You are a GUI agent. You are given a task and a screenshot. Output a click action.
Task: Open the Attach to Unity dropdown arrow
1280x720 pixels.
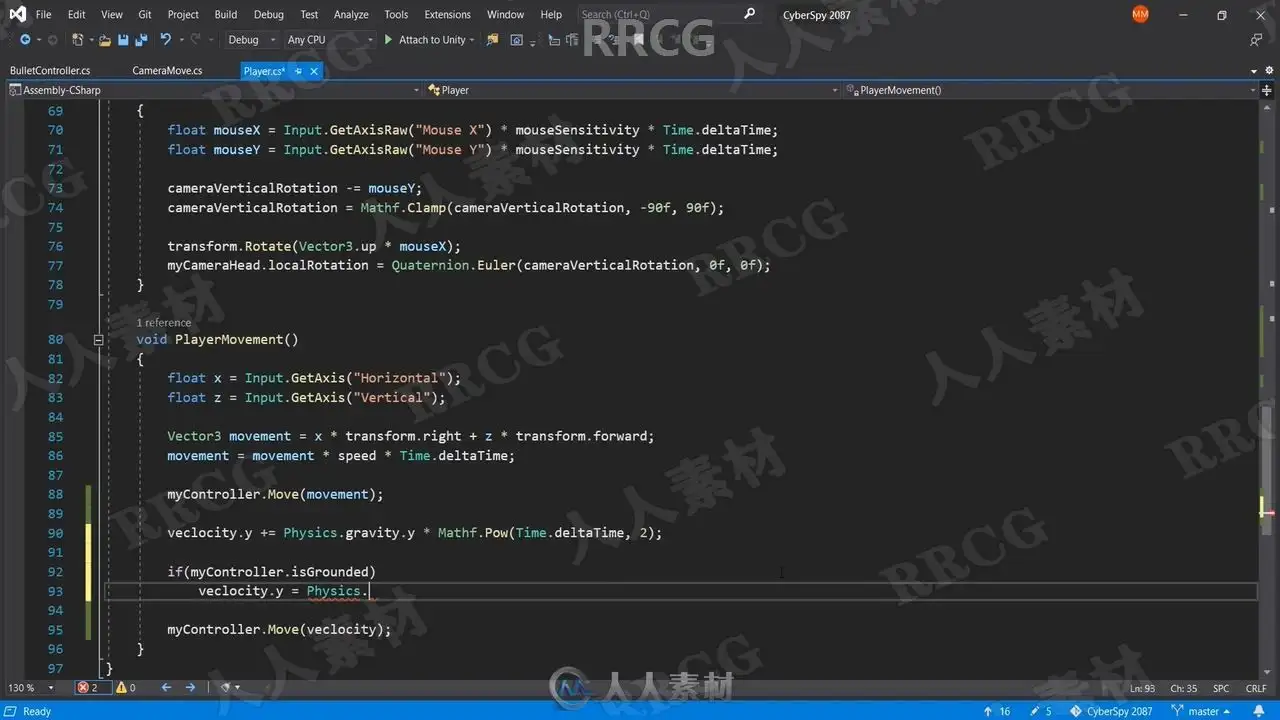click(x=473, y=40)
